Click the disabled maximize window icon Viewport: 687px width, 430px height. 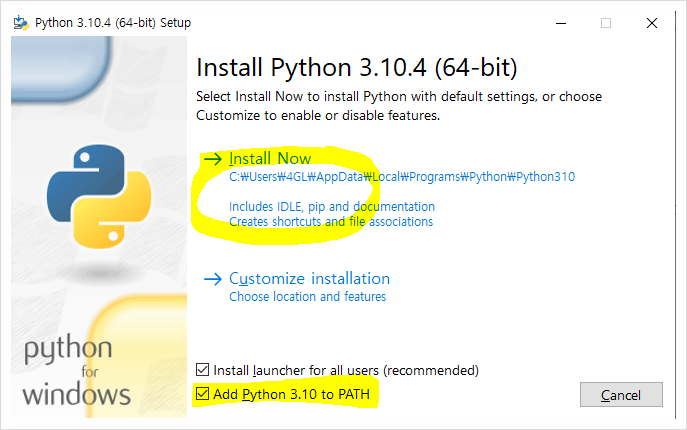606,23
